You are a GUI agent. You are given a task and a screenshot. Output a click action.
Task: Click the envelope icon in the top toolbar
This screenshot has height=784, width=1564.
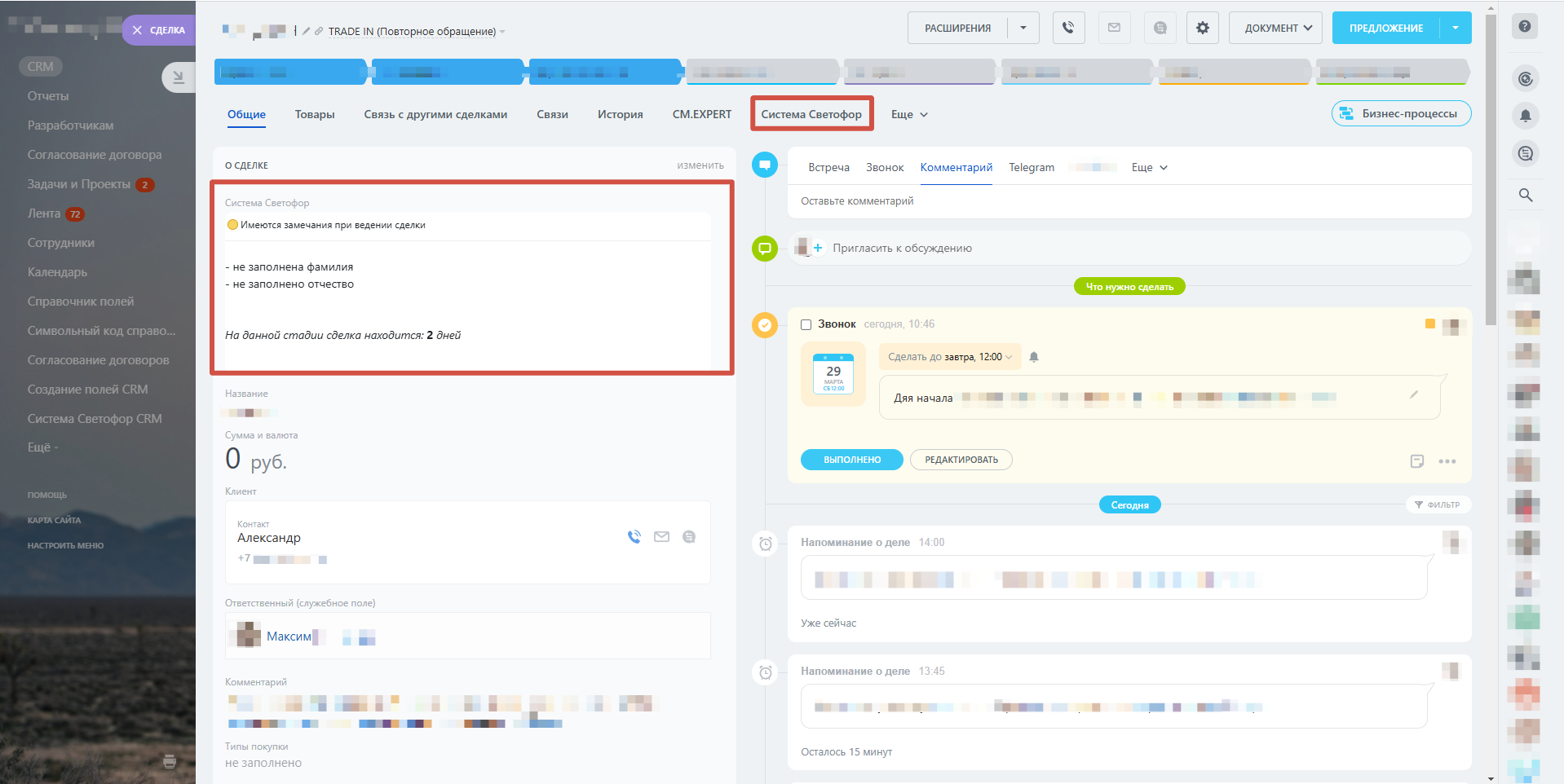[1114, 28]
